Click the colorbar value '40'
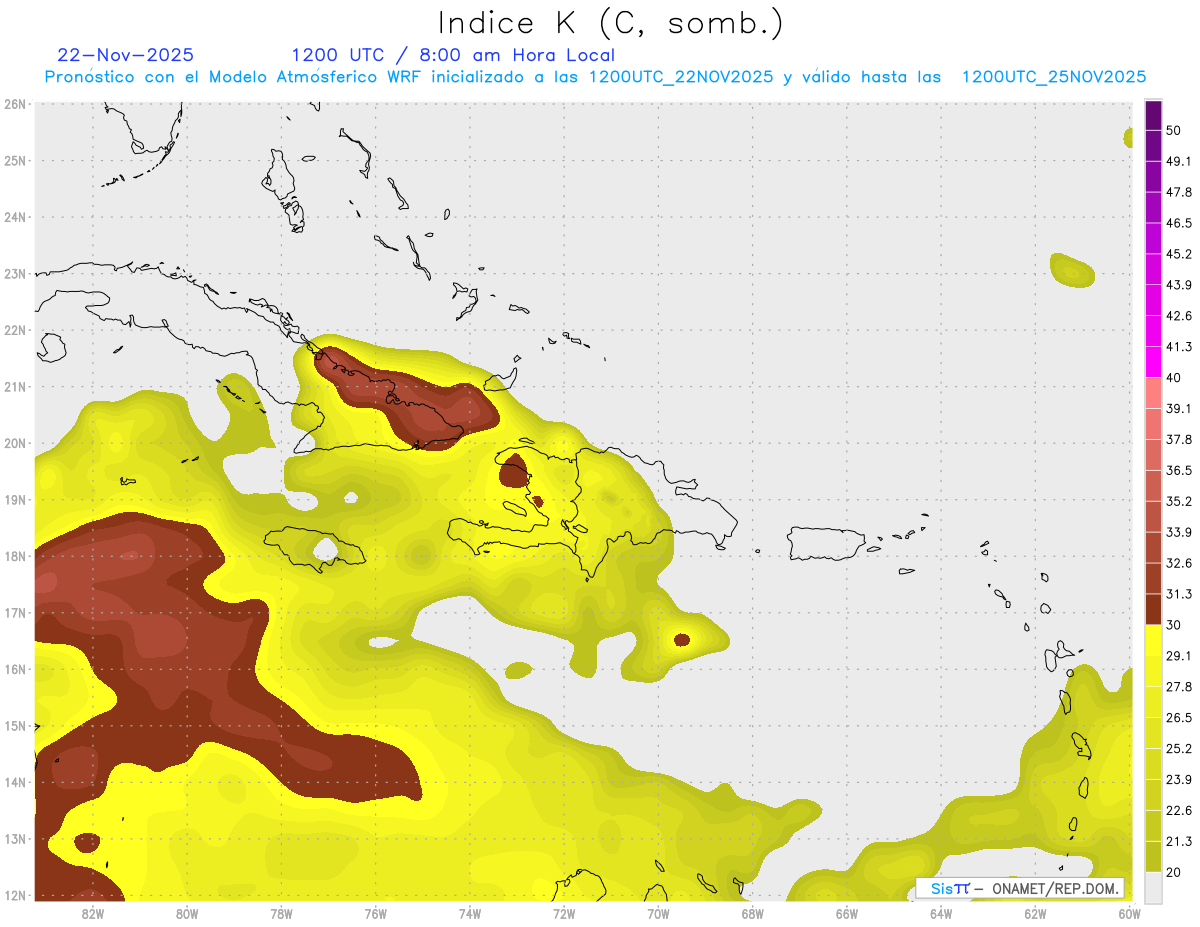The width and height of the screenshot is (1200, 927). (1174, 377)
